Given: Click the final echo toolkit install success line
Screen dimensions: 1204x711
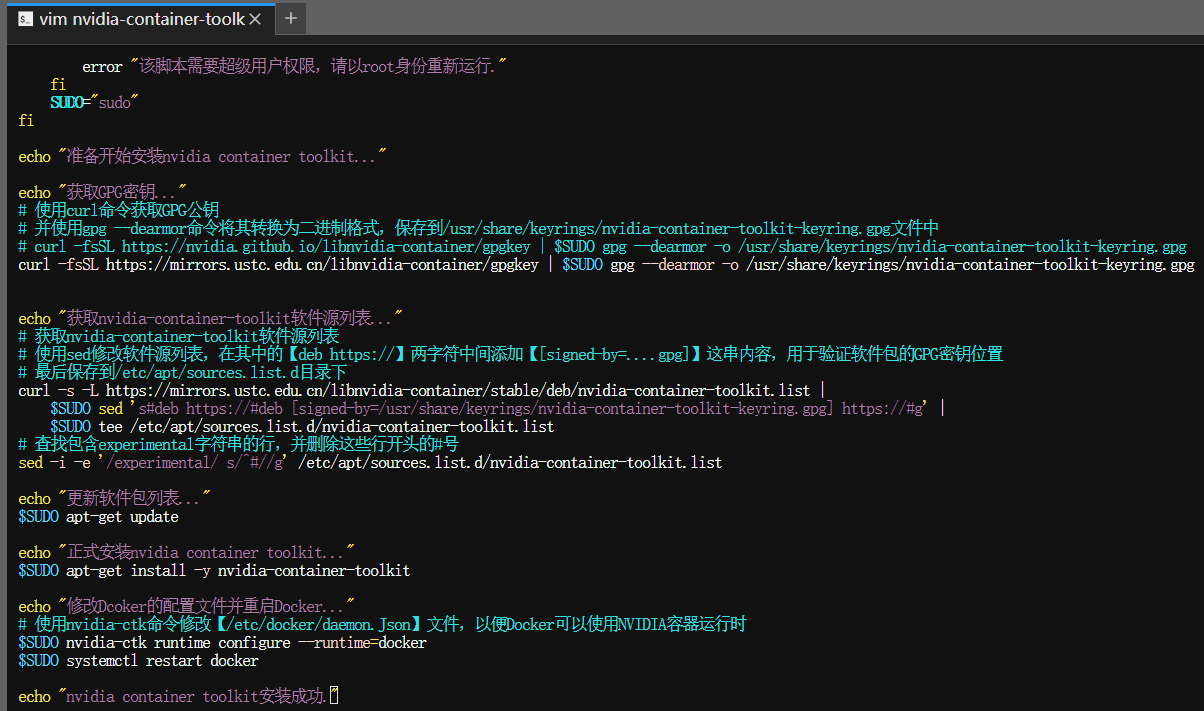Looking at the screenshot, I should pos(178,697).
